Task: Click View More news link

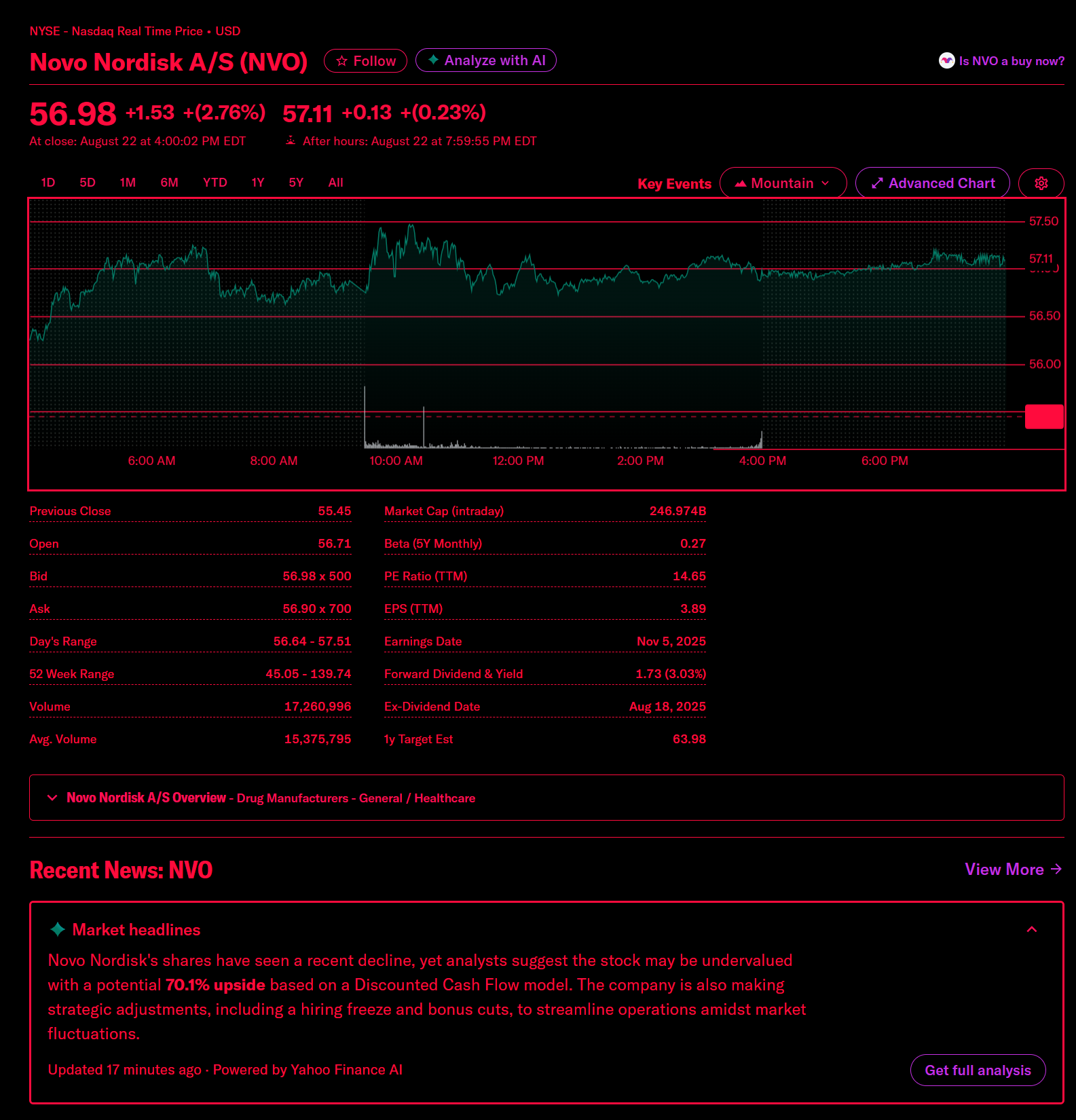Action: pos(1014,870)
